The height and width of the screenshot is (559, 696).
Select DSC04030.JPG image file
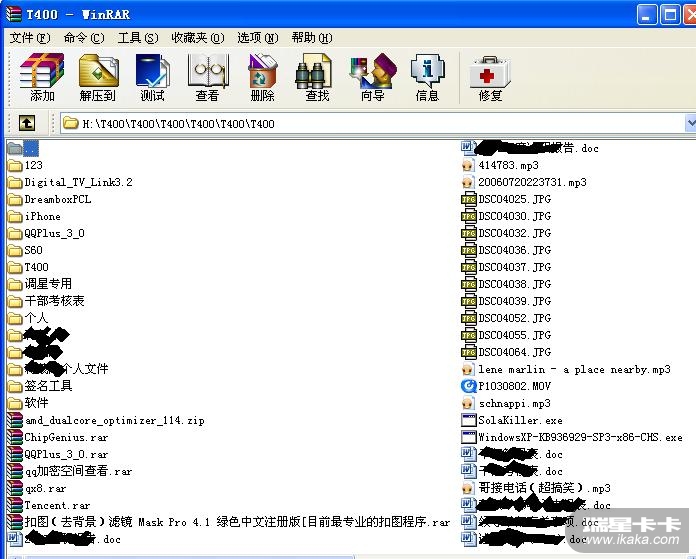506,216
